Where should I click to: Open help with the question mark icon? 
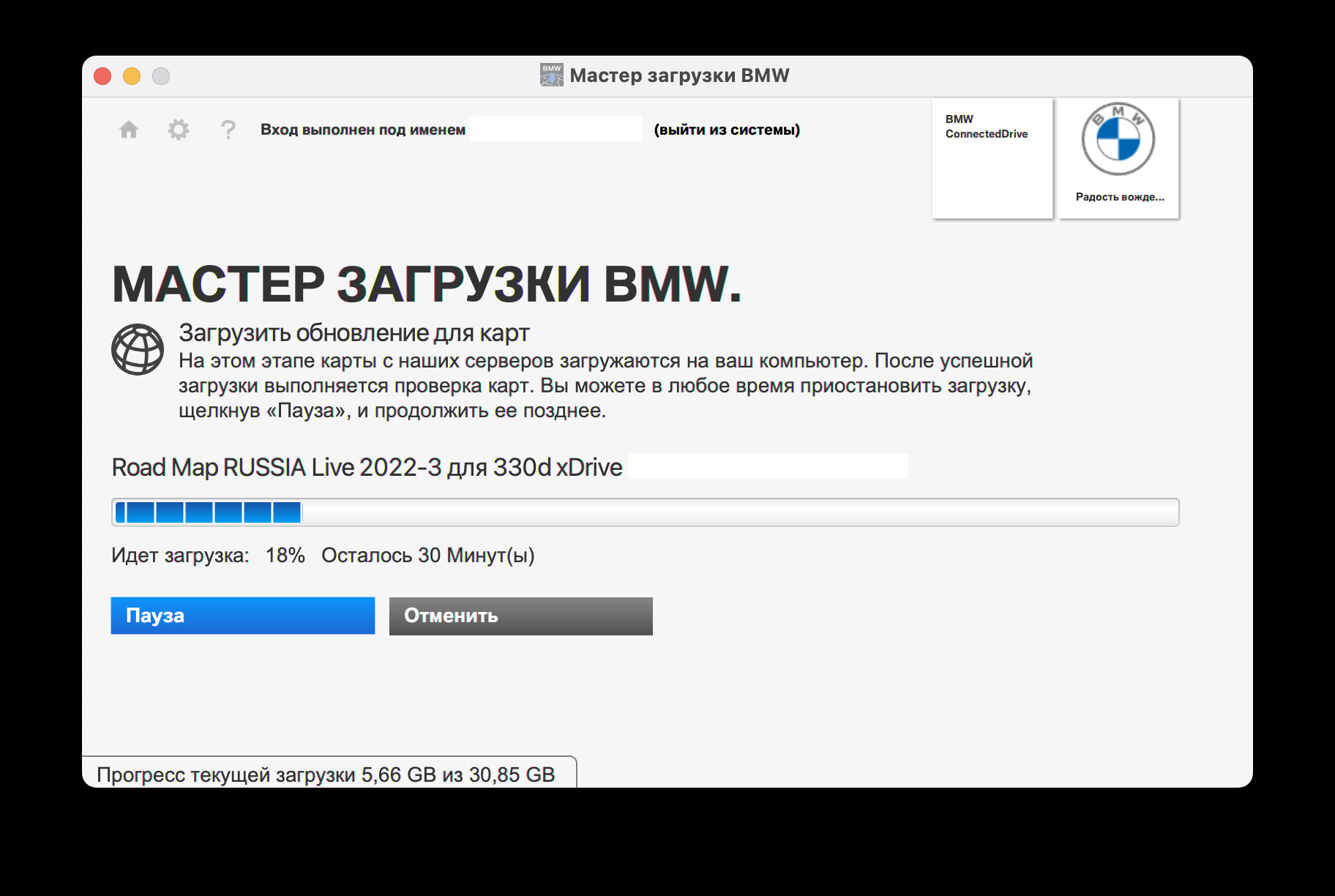[228, 130]
